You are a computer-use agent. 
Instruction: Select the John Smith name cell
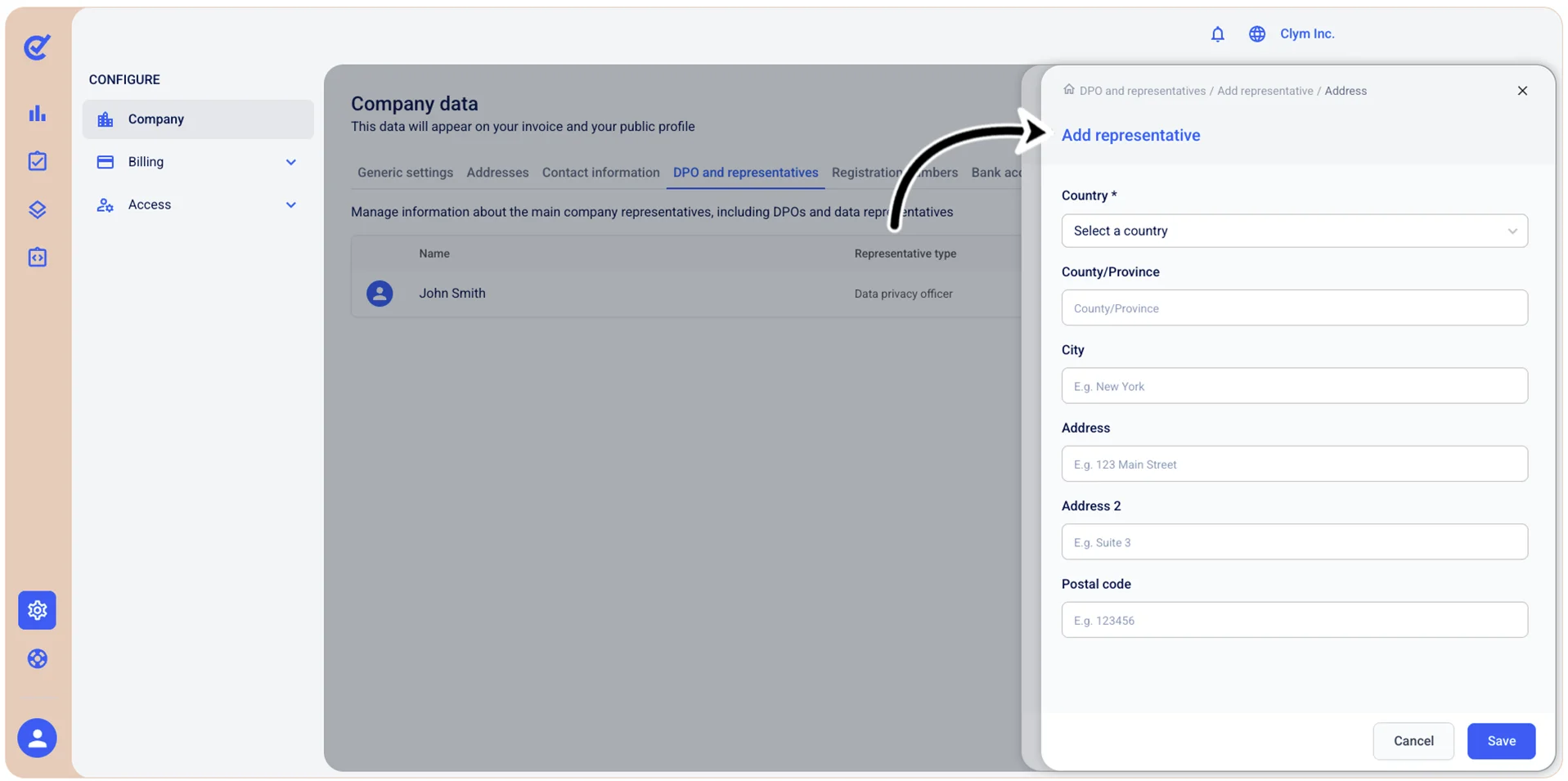click(x=452, y=294)
